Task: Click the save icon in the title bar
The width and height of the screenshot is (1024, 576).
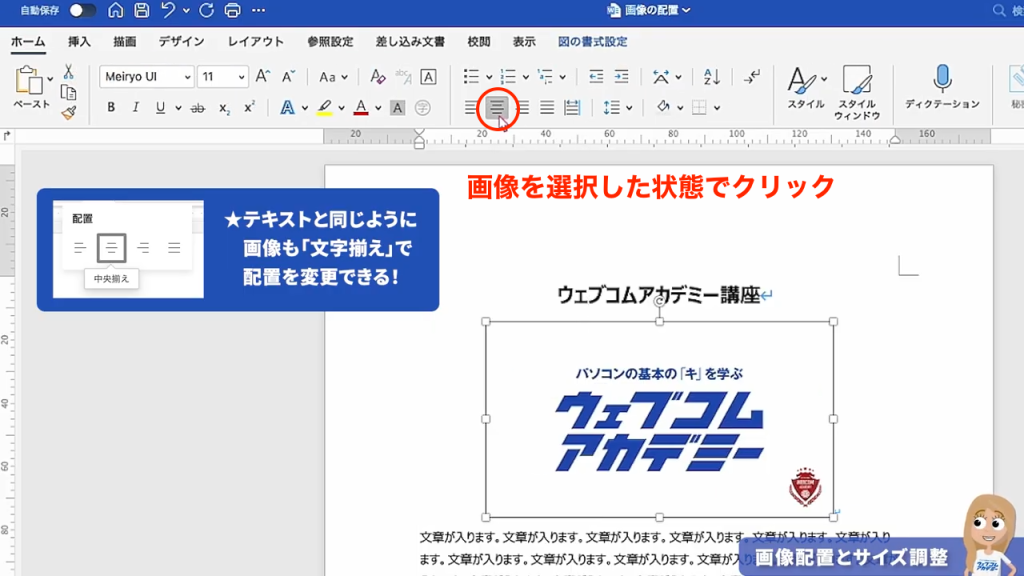Action: pos(142,11)
